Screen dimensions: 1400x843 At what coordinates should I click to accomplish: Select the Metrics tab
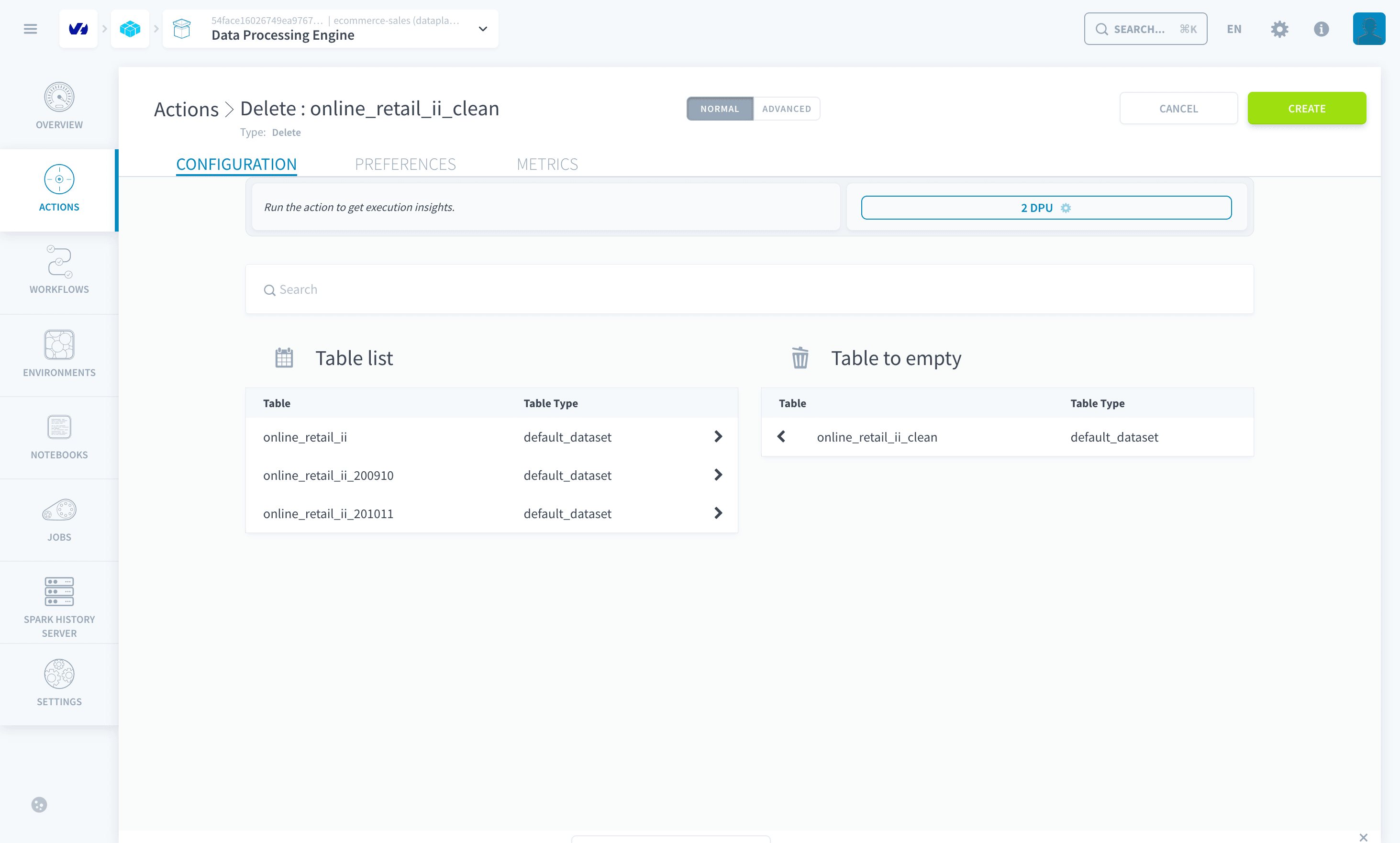547,164
